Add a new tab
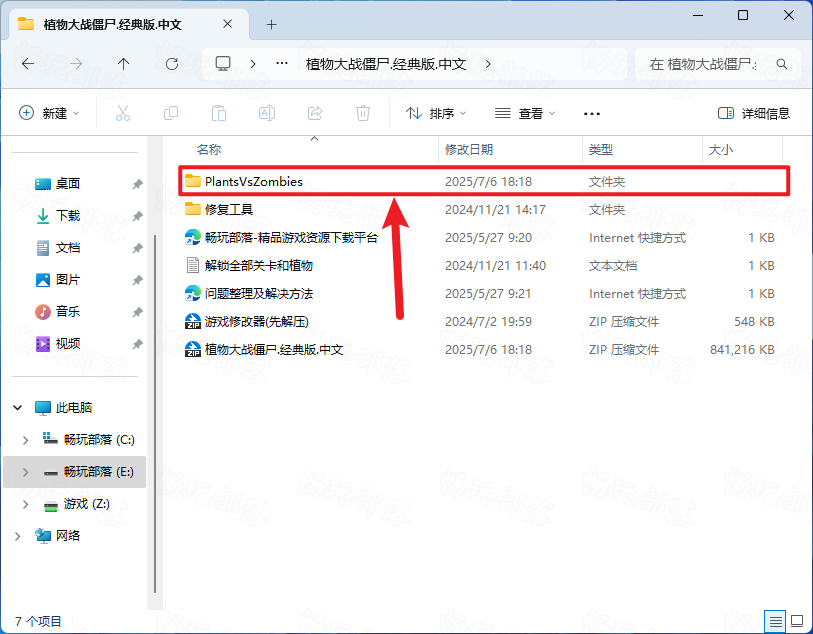The height and width of the screenshot is (634, 813). pyautogui.click(x=271, y=24)
